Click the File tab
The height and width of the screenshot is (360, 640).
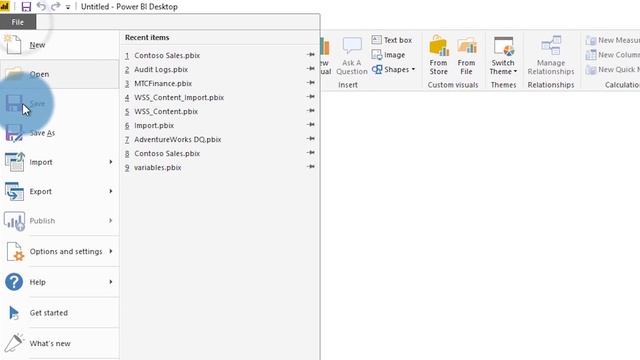point(18,22)
